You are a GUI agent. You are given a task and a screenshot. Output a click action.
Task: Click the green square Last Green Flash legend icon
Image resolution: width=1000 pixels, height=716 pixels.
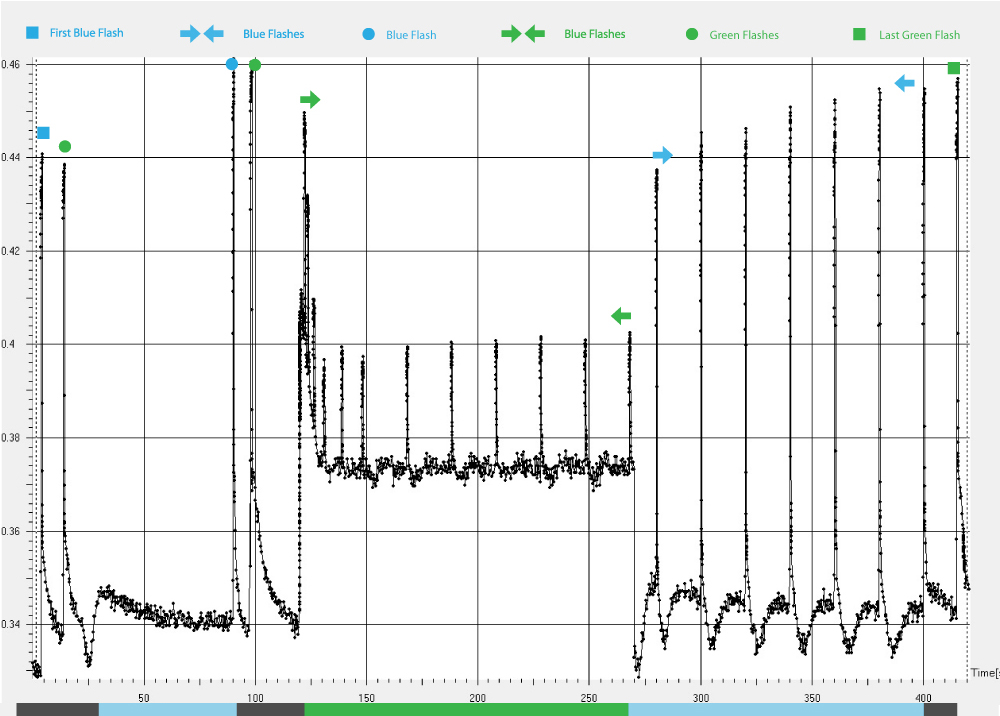click(859, 35)
